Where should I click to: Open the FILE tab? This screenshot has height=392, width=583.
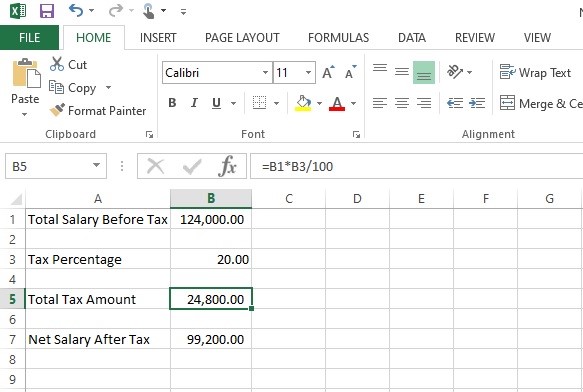29,38
